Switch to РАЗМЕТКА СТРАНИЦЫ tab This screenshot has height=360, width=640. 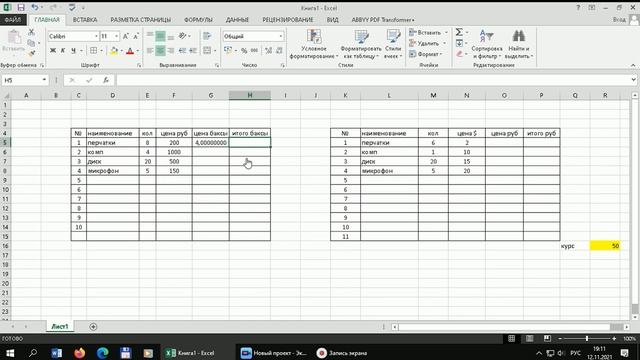[x=140, y=20]
